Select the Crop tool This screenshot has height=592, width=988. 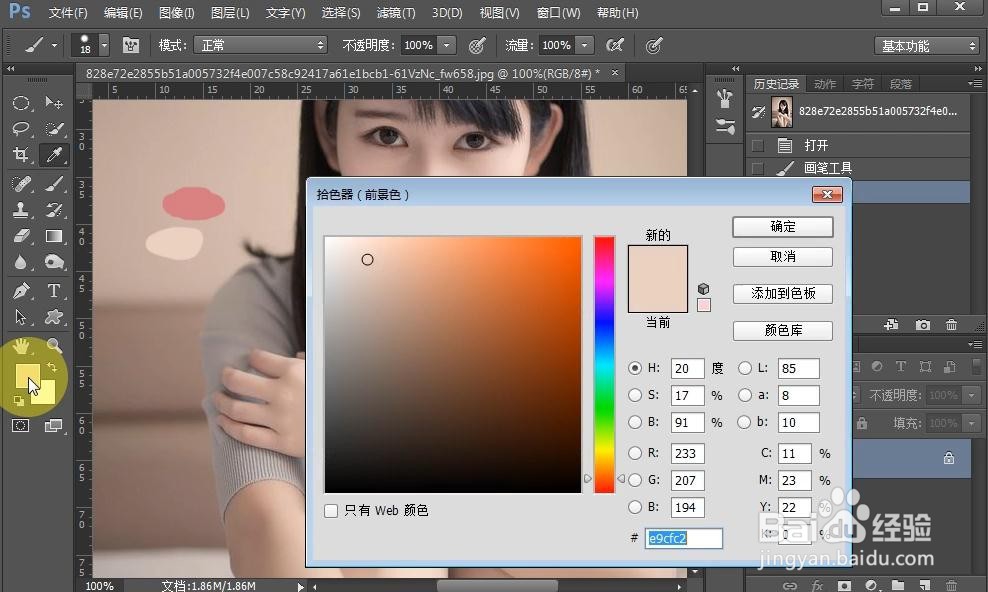click(x=22, y=155)
